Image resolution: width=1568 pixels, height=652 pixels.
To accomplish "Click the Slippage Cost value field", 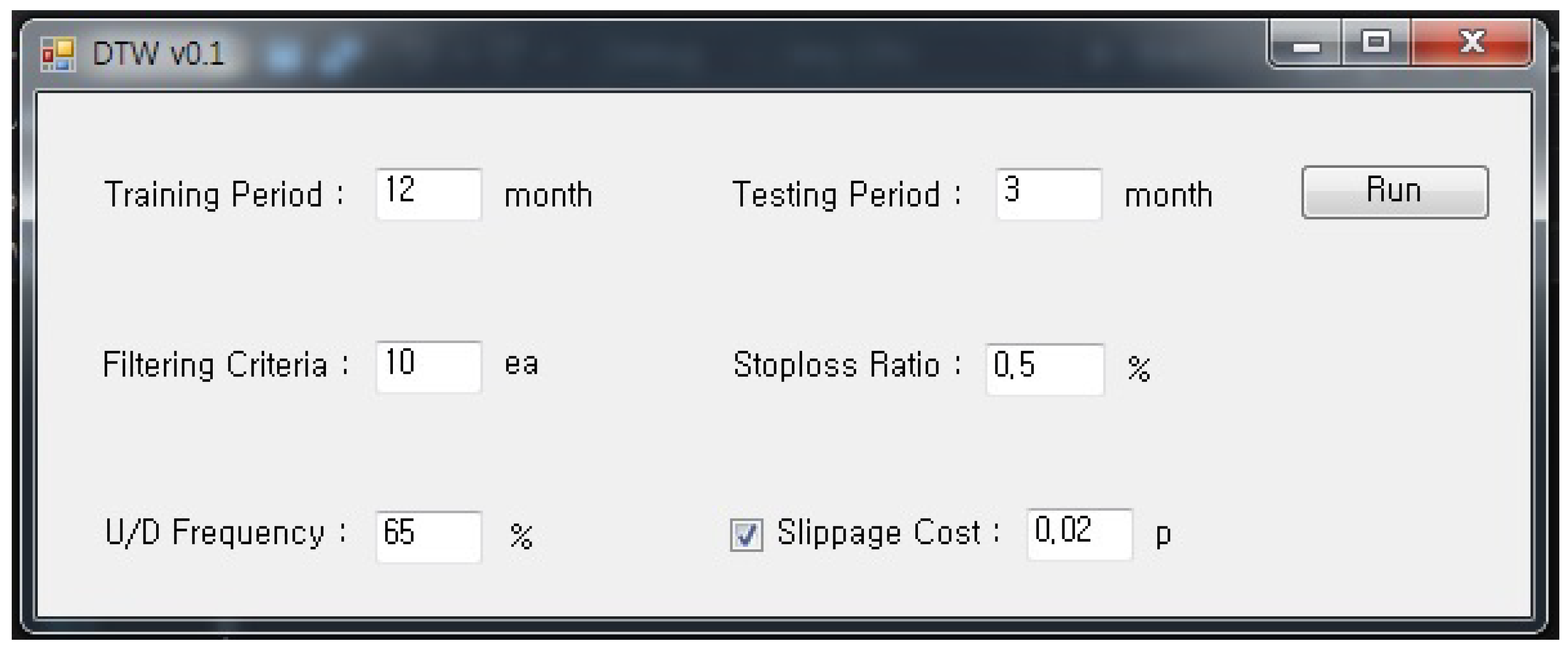I will tap(1079, 534).
